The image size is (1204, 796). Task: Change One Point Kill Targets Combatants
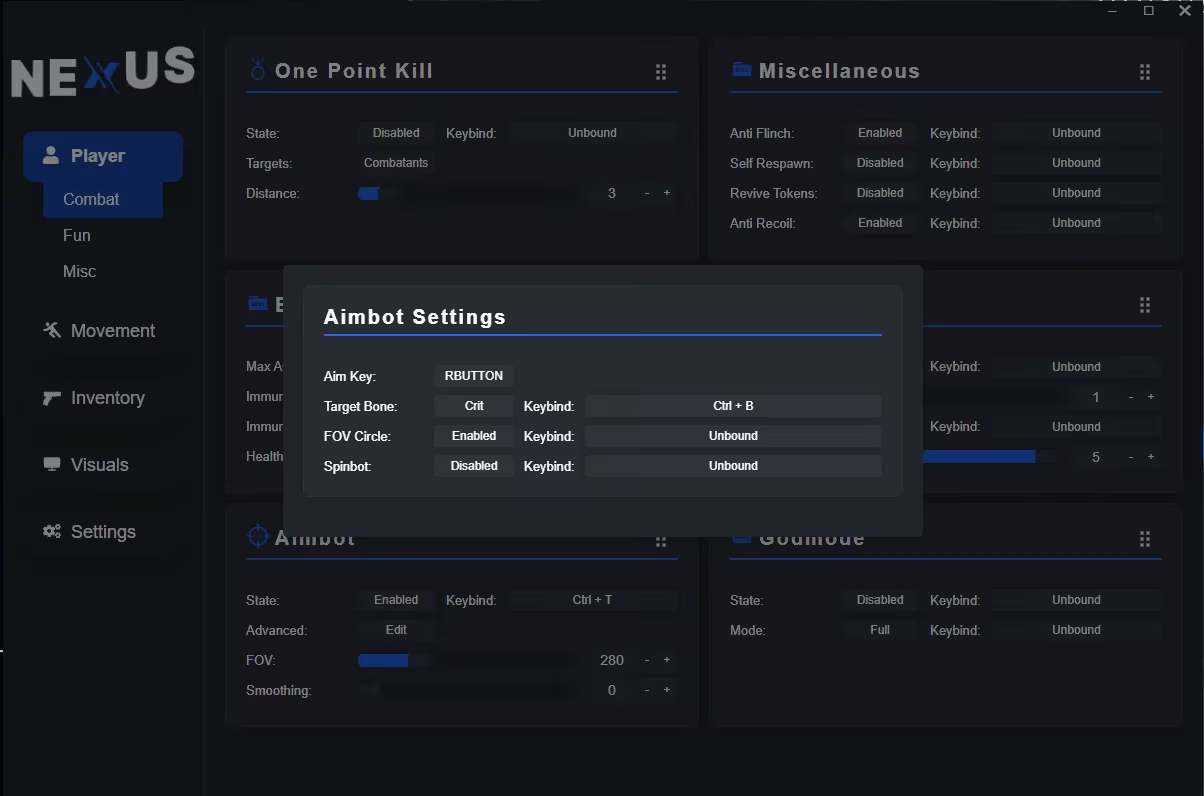(396, 163)
